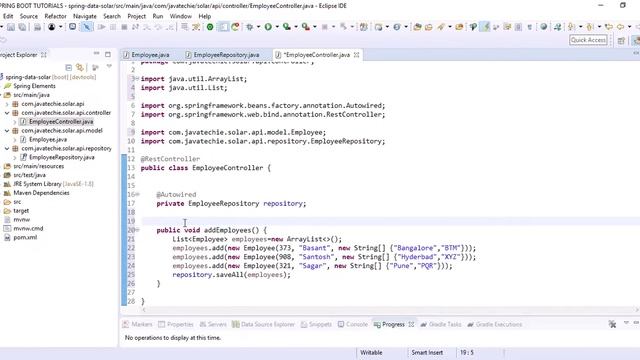
Task: Toggle Link with Editor in Project Explorer
Action: (x=80, y=67)
